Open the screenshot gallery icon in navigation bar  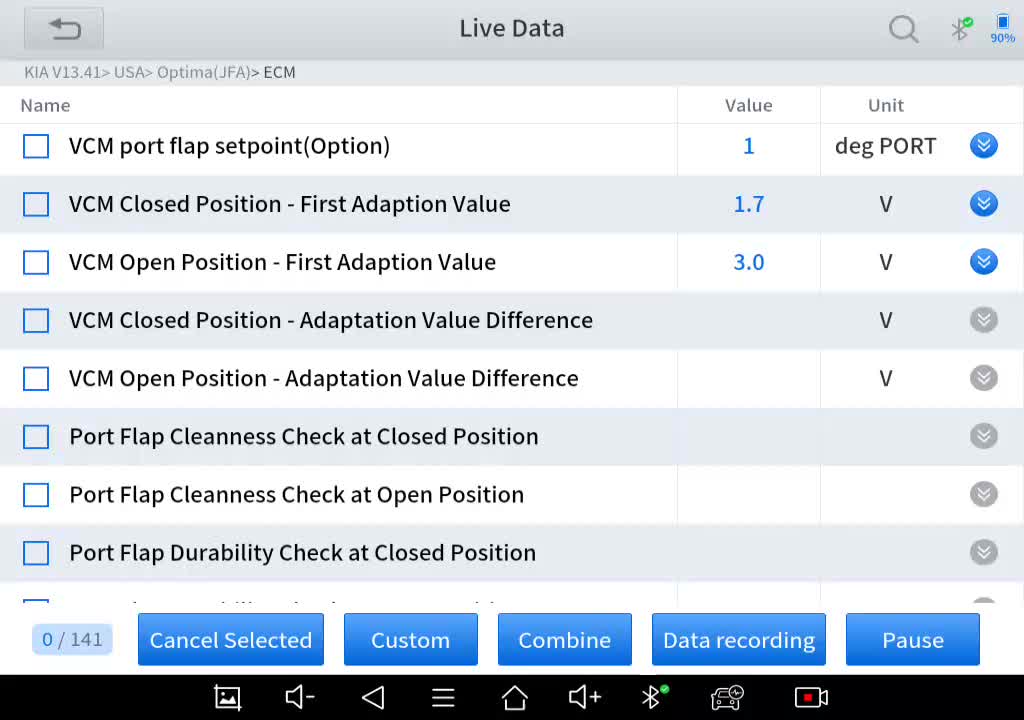(227, 698)
